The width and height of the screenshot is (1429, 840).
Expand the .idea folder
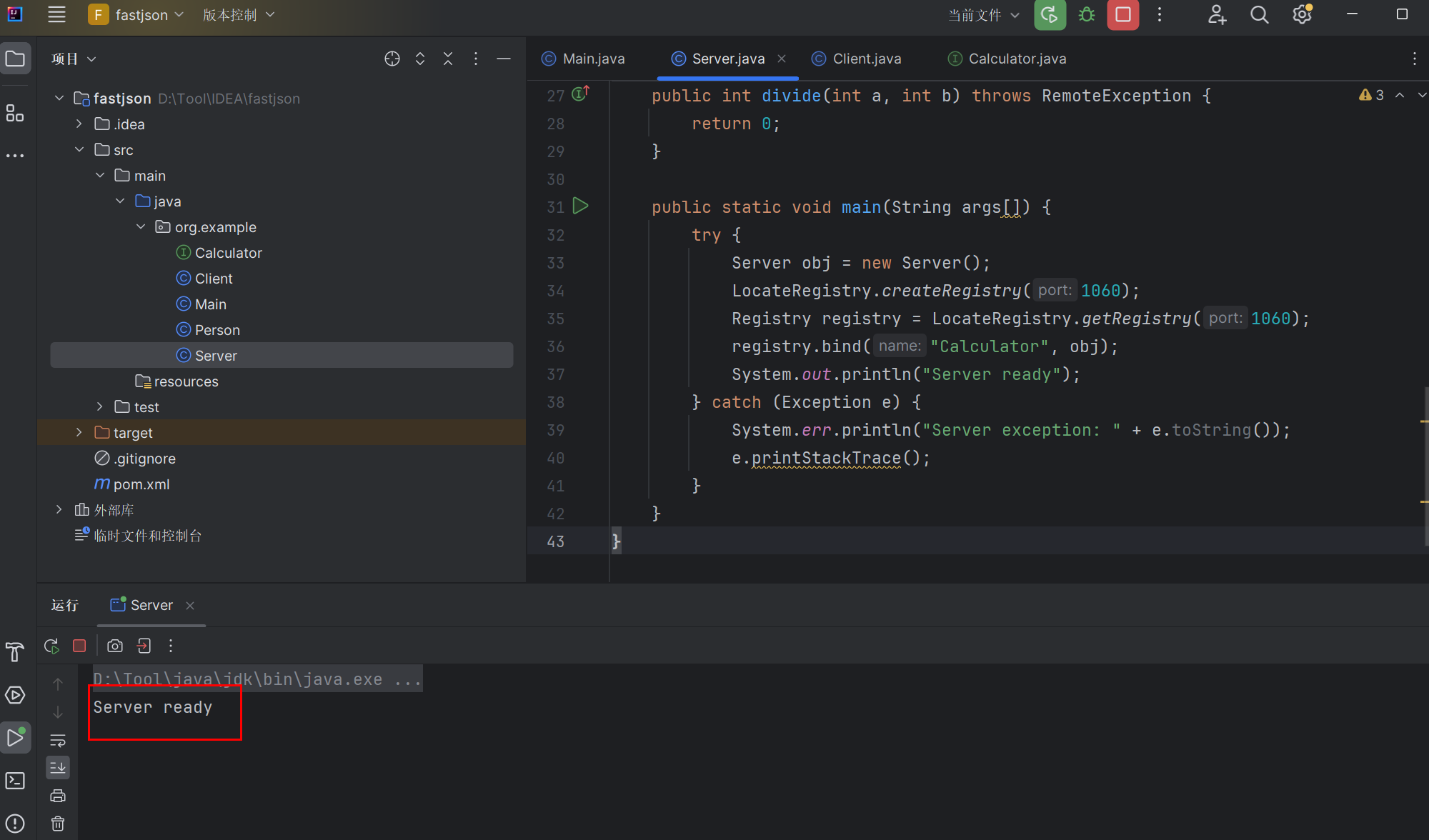tap(79, 124)
